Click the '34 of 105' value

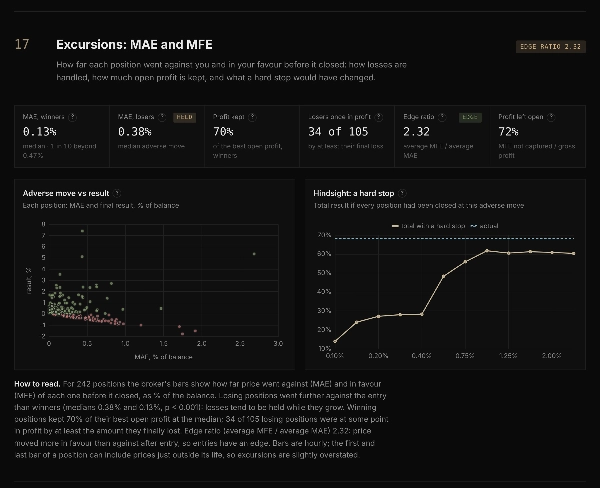338,132
